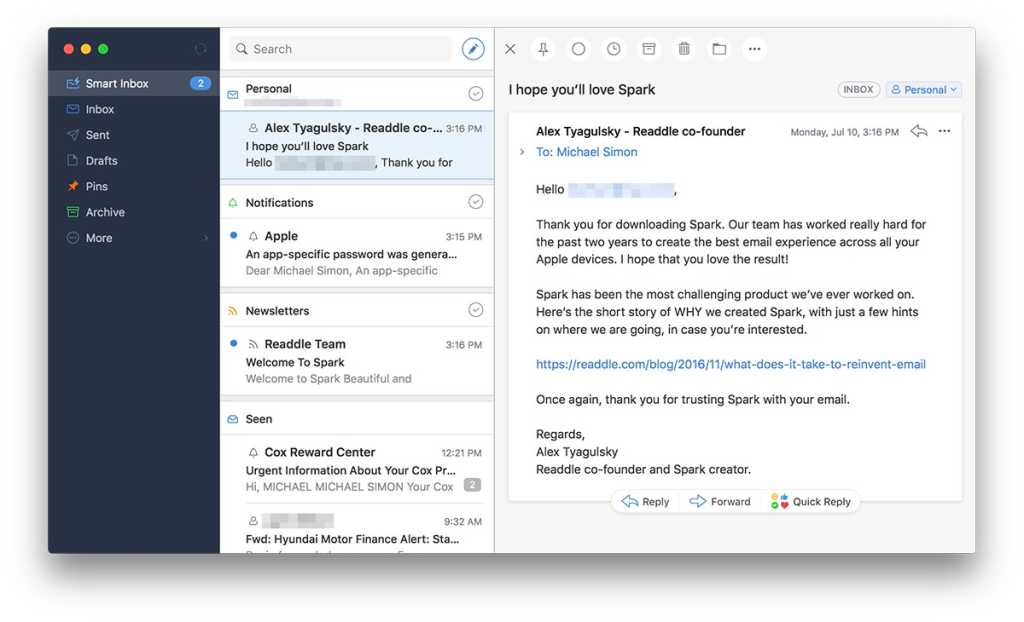The image size is (1024, 622).
Task: Open the Cox Reward Center email
Action: pyautogui.click(x=357, y=469)
